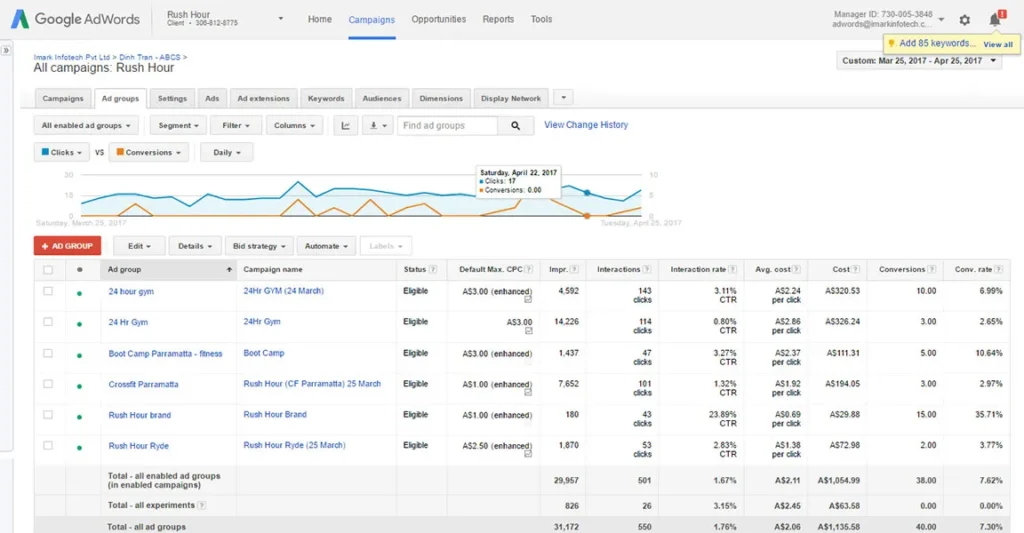Check the Rush Hour Ryde row
This screenshot has width=1024, height=533.
(x=48, y=445)
